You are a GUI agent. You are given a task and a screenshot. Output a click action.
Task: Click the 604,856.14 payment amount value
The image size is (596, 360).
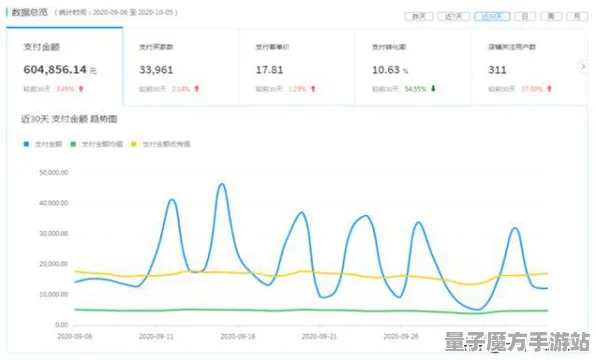pos(55,70)
